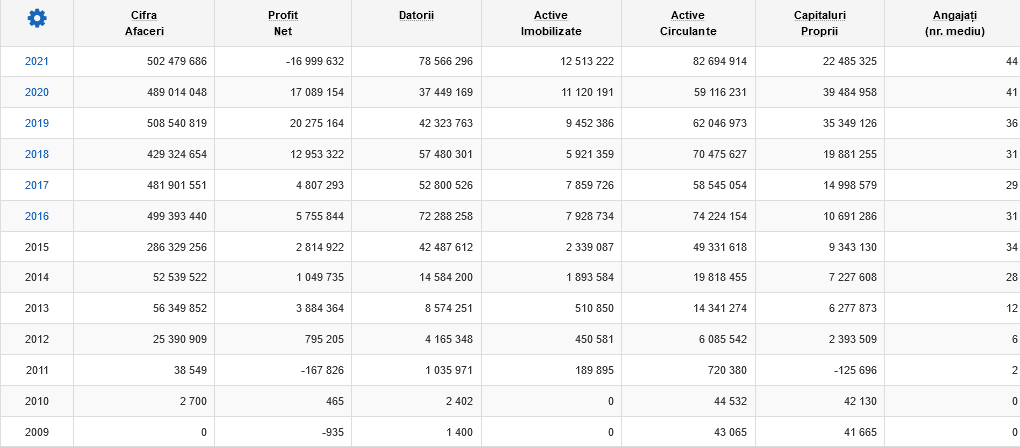
Task: Click the 2016 Datorii value 72 288 258
Action: (x=435, y=216)
